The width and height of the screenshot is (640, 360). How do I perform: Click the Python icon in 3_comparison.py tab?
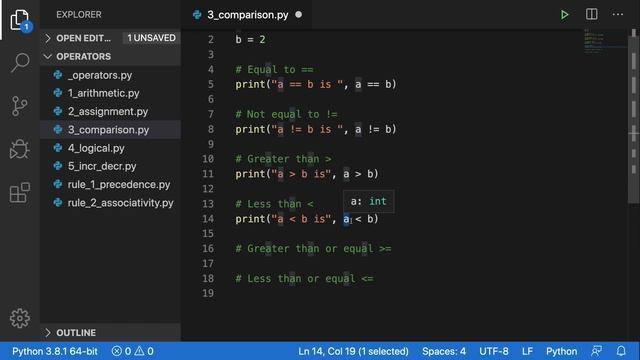pos(197,15)
